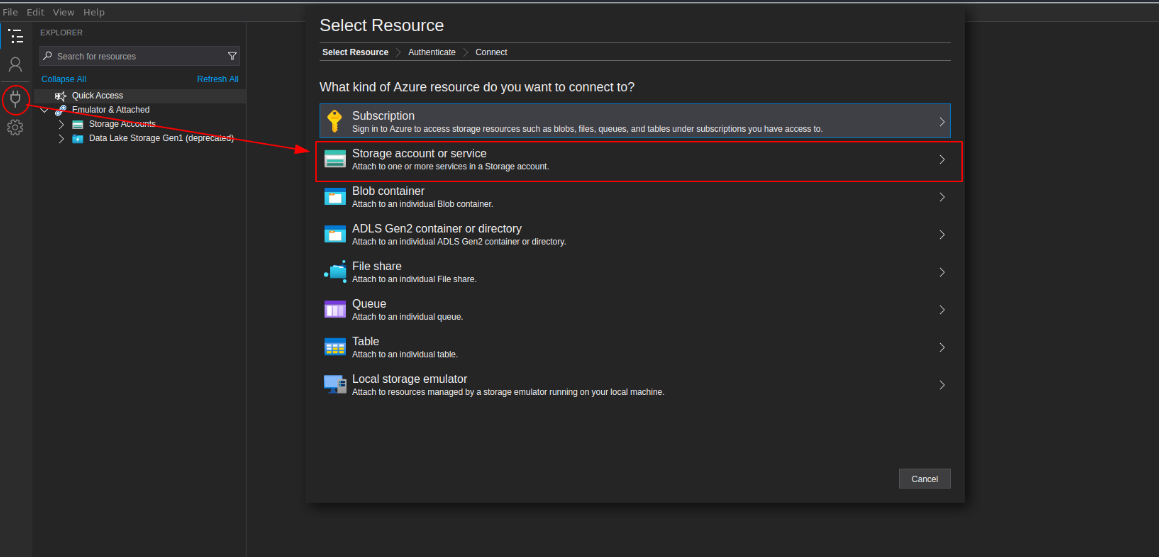Open the Help menu
Viewport: 1159px width, 557px height.
point(94,13)
